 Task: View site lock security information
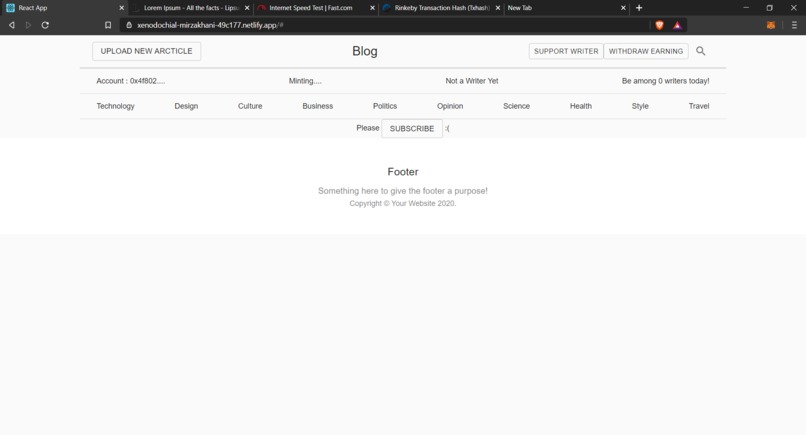point(129,25)
